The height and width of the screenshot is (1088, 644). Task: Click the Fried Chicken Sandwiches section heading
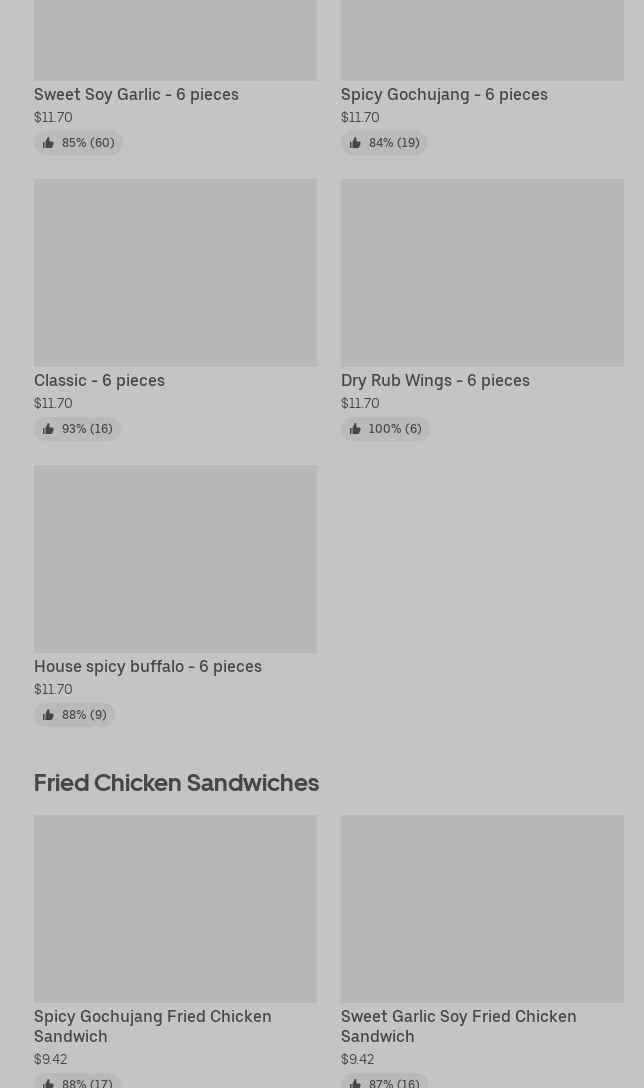[x=176, y=782]
